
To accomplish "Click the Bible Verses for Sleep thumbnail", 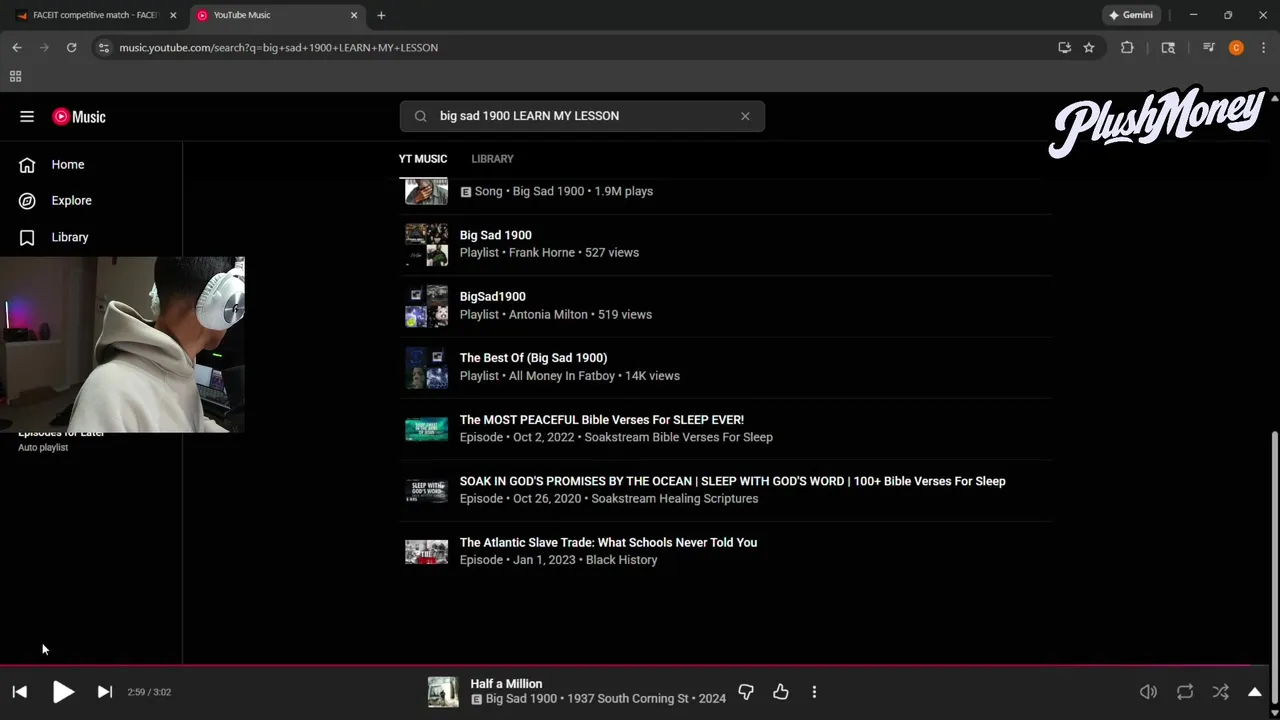I will (x=426, y=429).
